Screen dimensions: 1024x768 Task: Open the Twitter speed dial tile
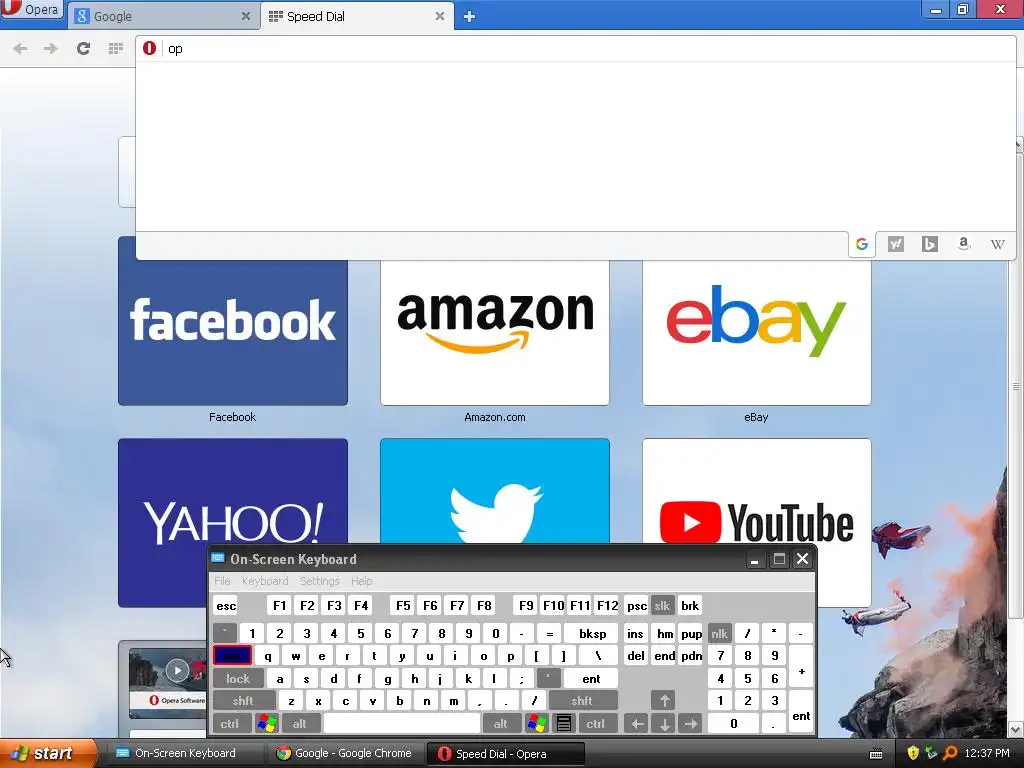(494, 491)
